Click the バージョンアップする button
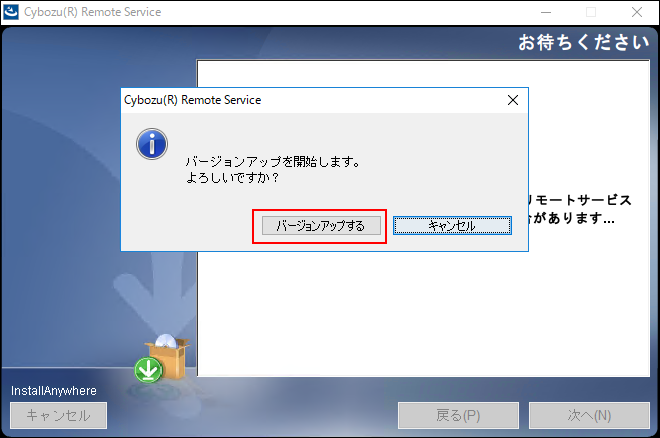 point(321,226)
